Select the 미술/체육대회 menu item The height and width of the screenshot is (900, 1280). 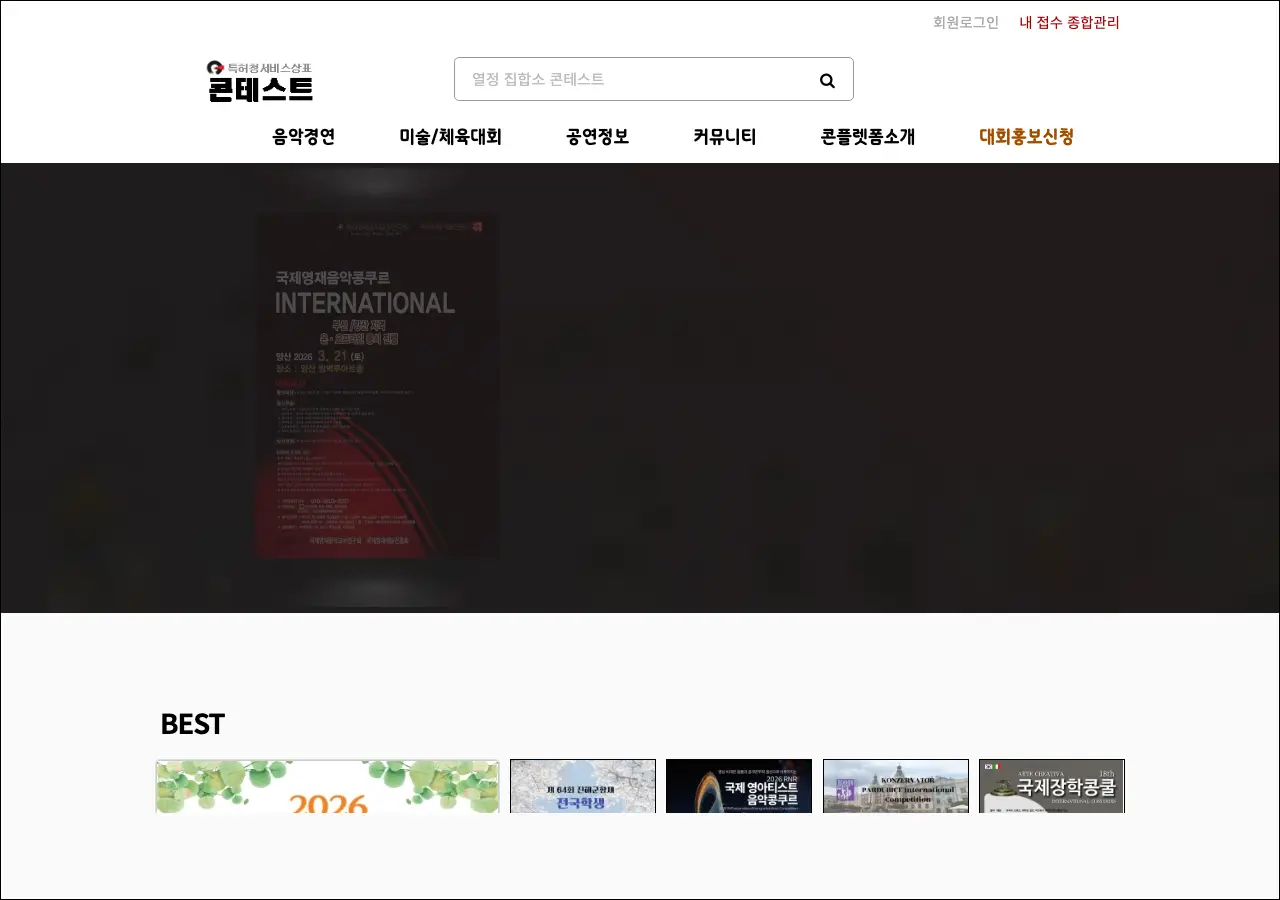pos(450,137)
